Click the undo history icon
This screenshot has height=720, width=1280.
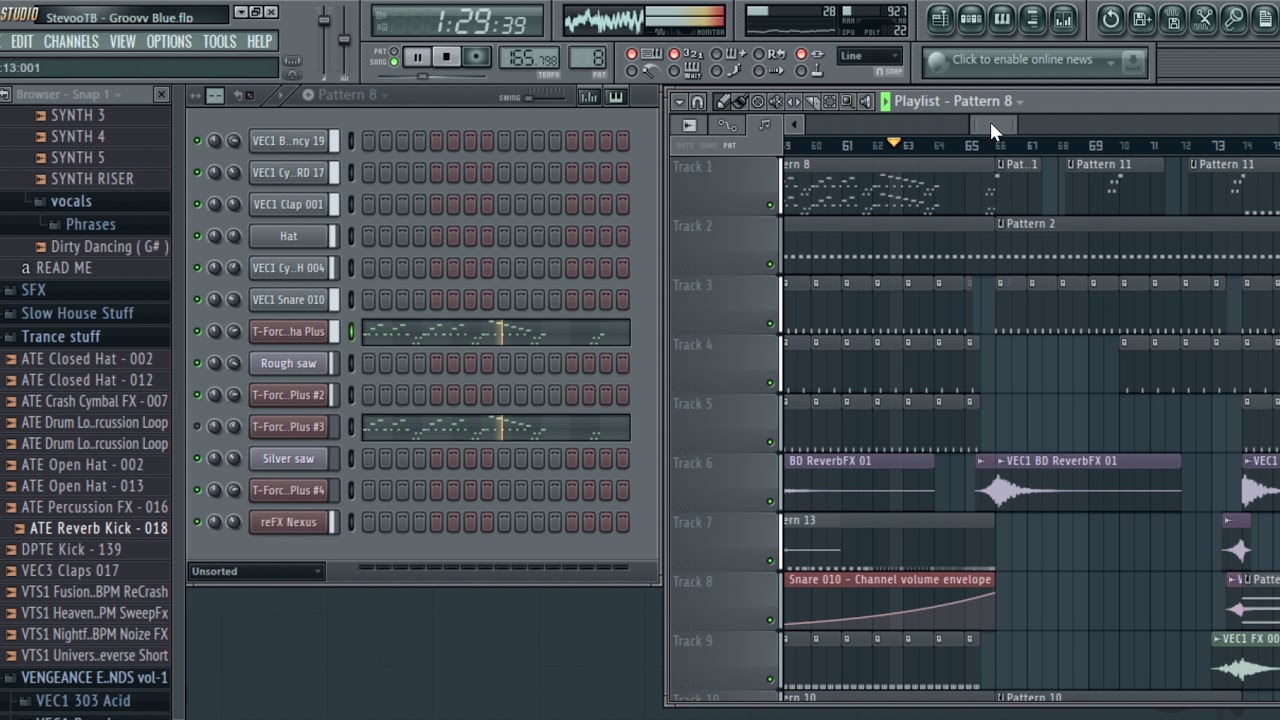1111,18
